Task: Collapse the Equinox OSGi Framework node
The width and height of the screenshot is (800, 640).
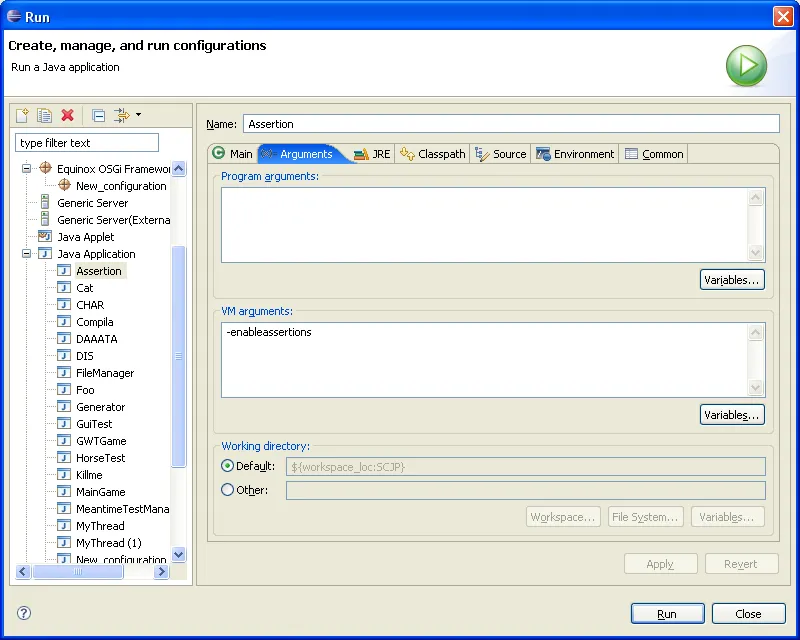Action: (27, 169)
